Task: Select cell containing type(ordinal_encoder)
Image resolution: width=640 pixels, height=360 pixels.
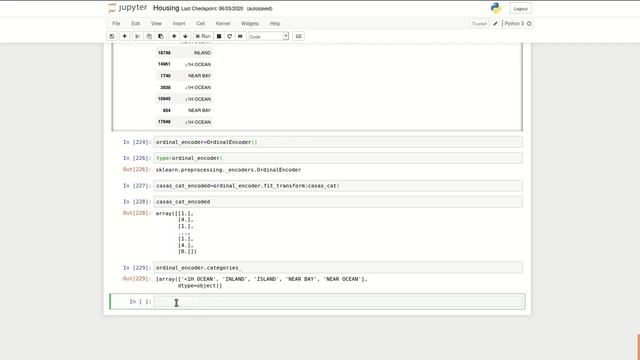Action: point(338,158)
